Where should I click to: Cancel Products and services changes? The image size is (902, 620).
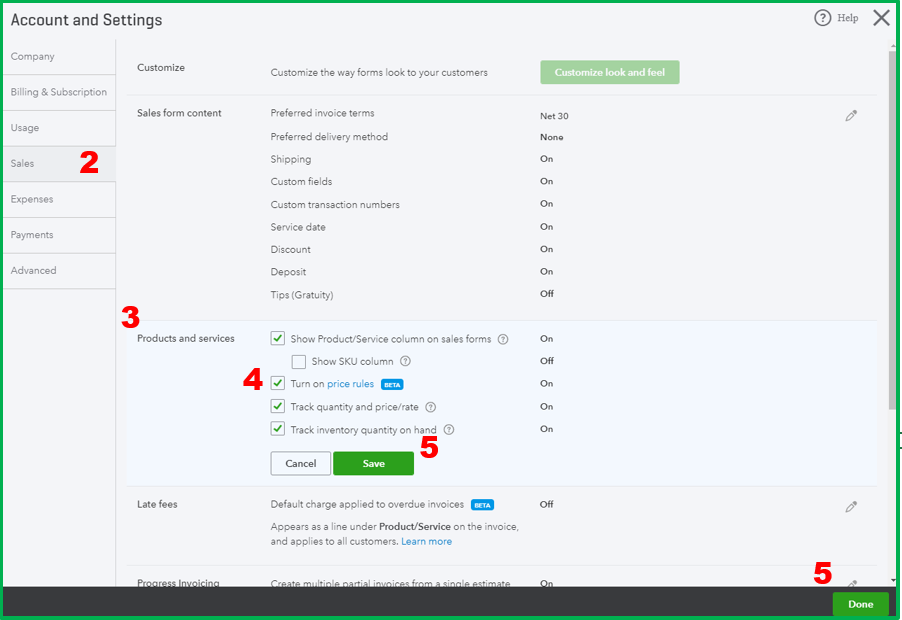(x=301, y=464)
